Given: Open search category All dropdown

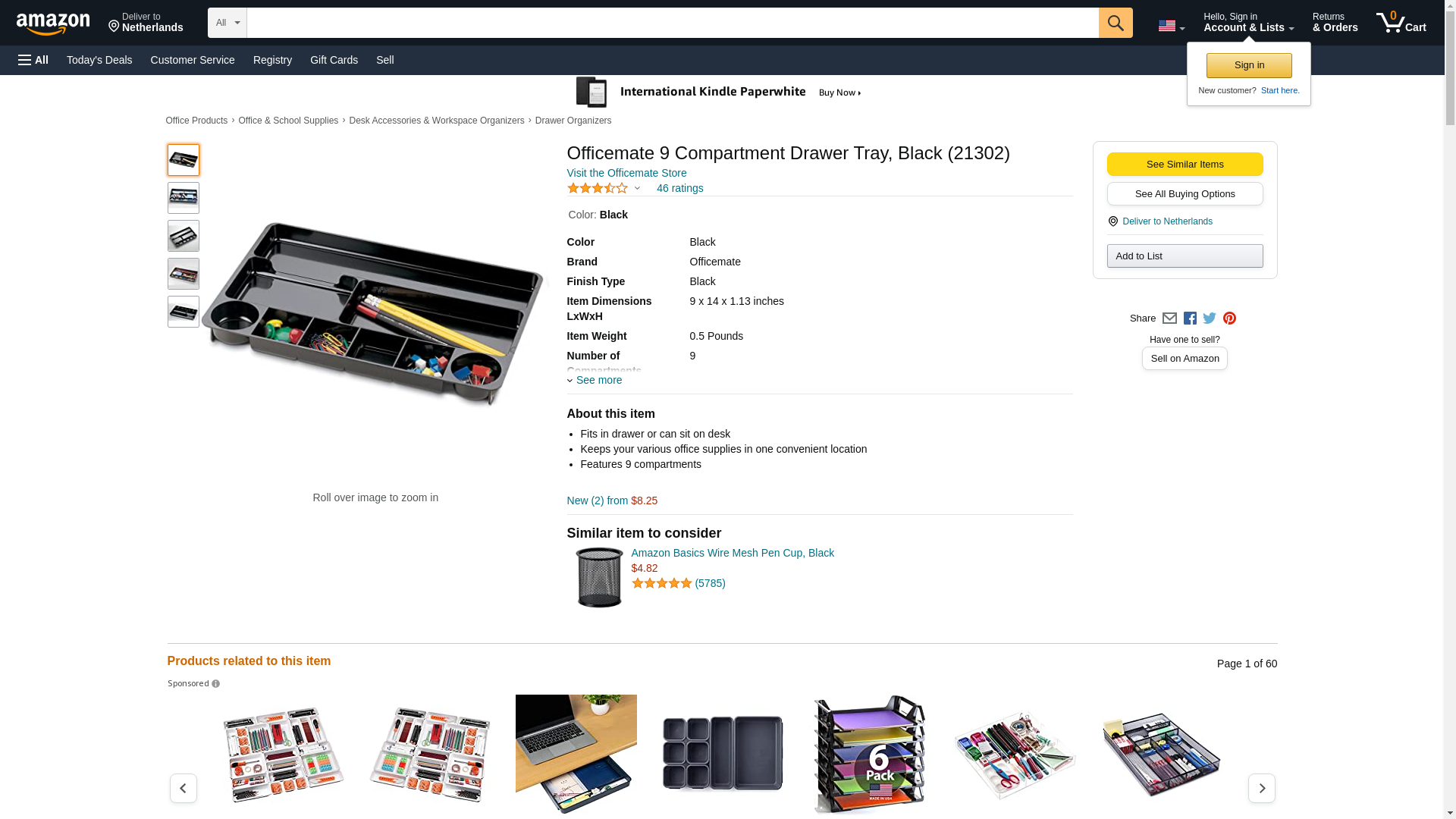Looking at the screenshot, I should [227, 23].
